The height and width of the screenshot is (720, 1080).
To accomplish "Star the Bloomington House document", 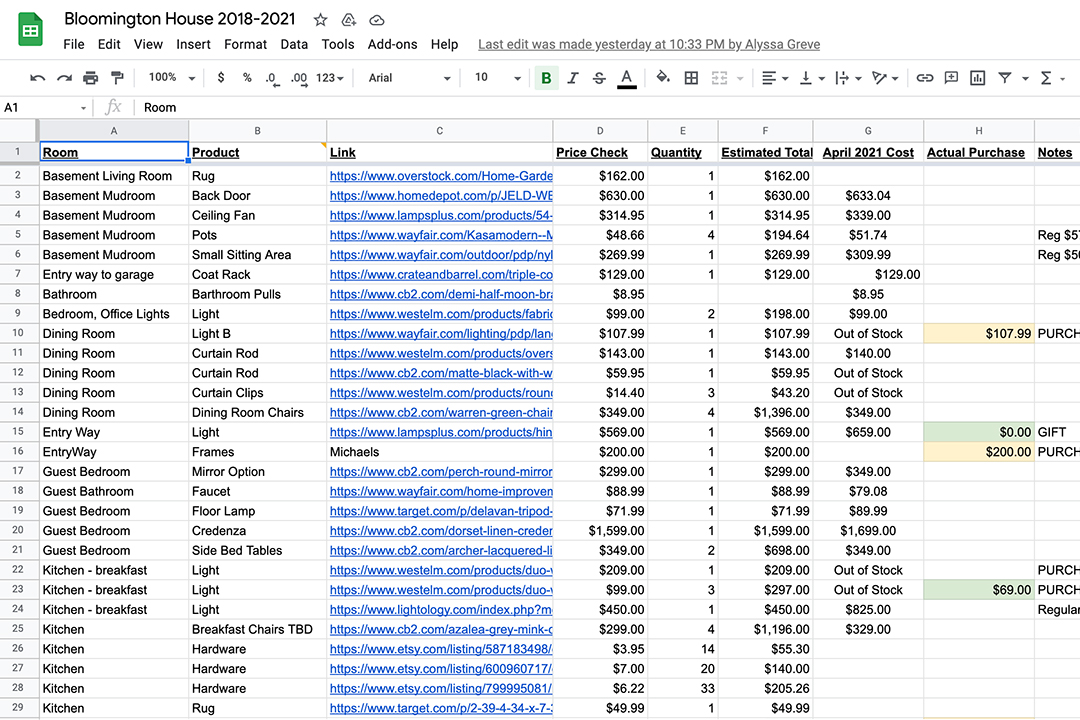I will click(x=320, y=20).
